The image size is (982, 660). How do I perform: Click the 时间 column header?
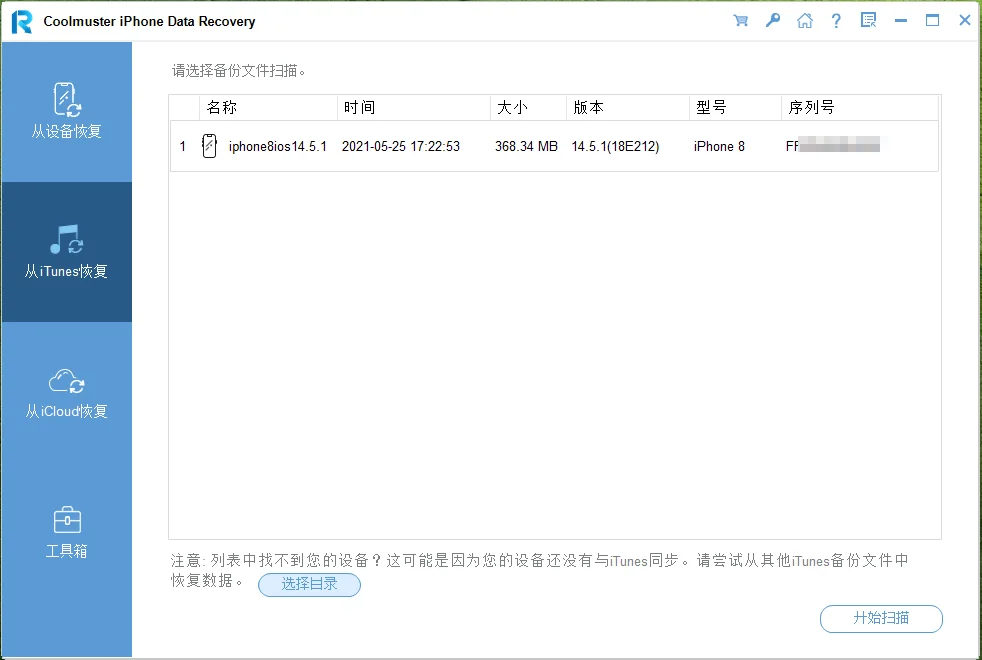(x=356, y=107)
